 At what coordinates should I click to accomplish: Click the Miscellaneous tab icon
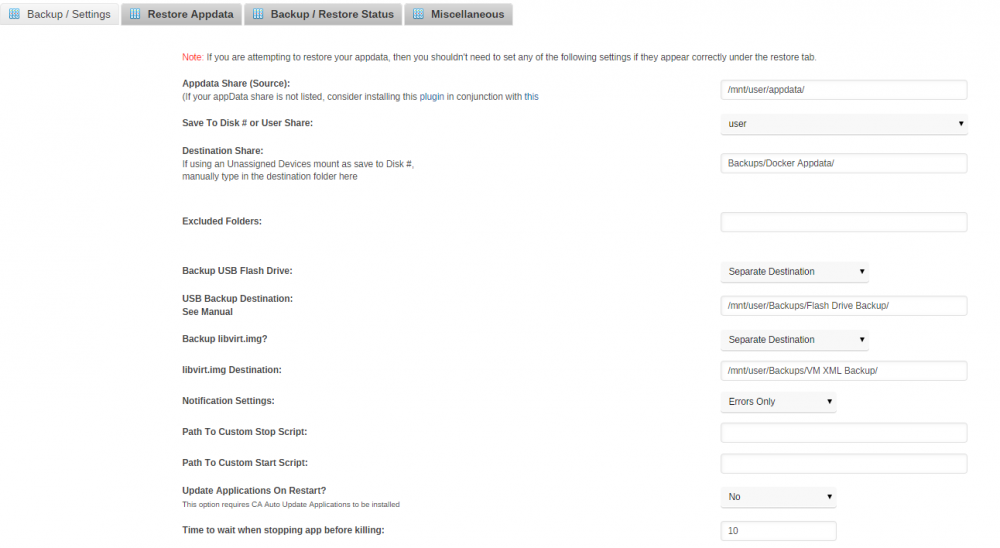pos(418,14)
